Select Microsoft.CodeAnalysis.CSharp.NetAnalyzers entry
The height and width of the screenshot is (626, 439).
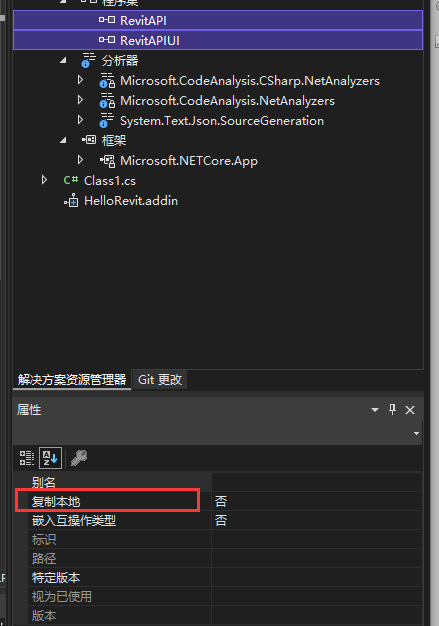click(250, 81)
